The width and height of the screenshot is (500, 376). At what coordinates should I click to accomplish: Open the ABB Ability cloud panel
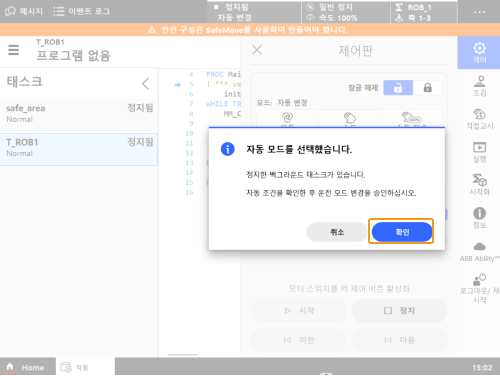[479, 252]
